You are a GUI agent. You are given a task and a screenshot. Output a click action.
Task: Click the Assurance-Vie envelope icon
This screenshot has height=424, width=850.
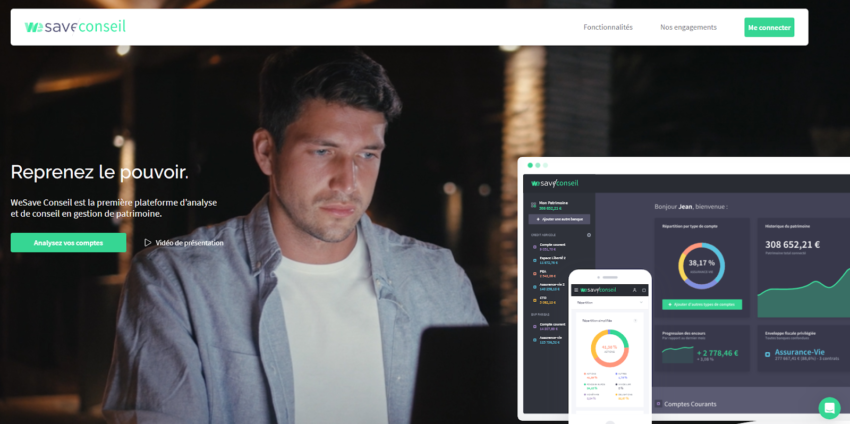(768, 353)
